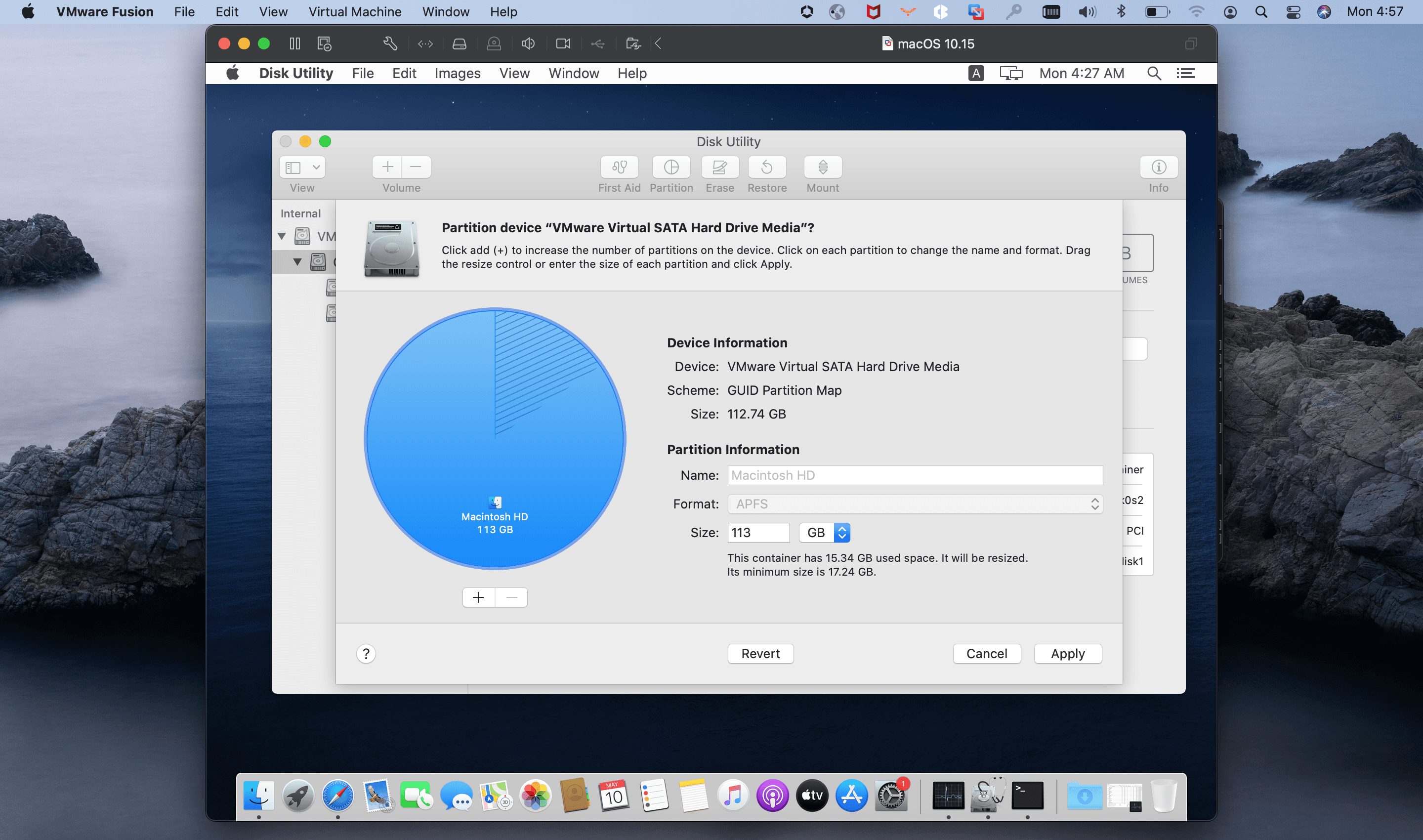Adjust partition size GB stepper
The image size is (1423, 840).
(842, 531)
